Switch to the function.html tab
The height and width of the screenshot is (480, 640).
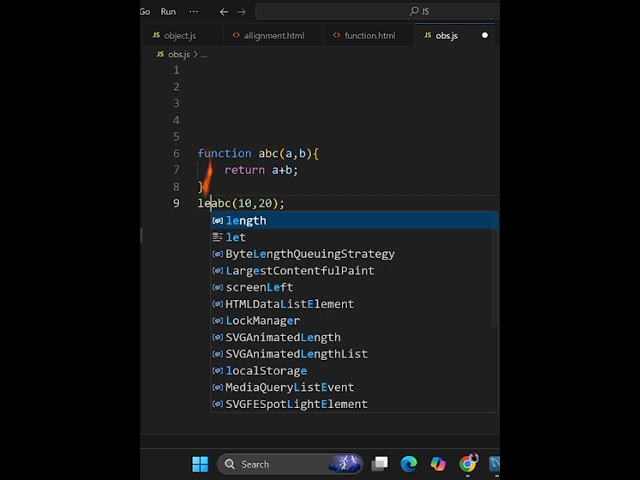[369, 36]
